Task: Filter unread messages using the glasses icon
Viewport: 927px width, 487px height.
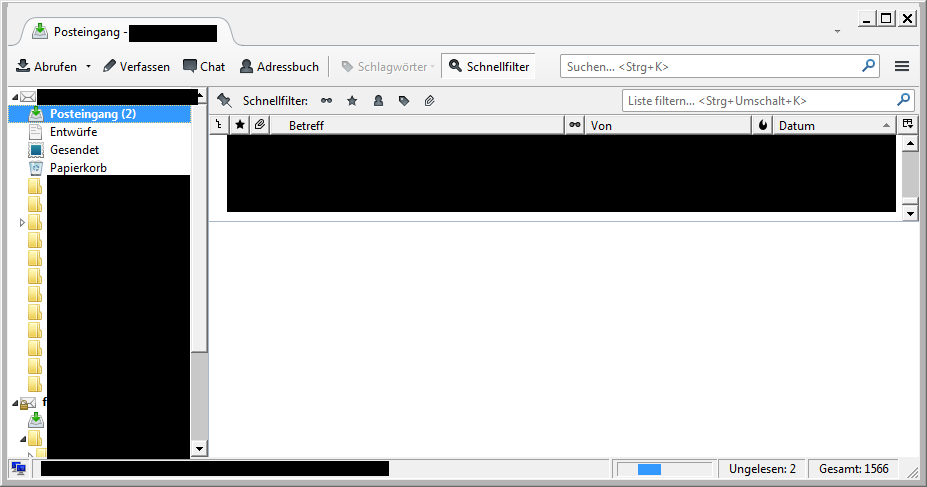Action: click(x=326, y=101)
